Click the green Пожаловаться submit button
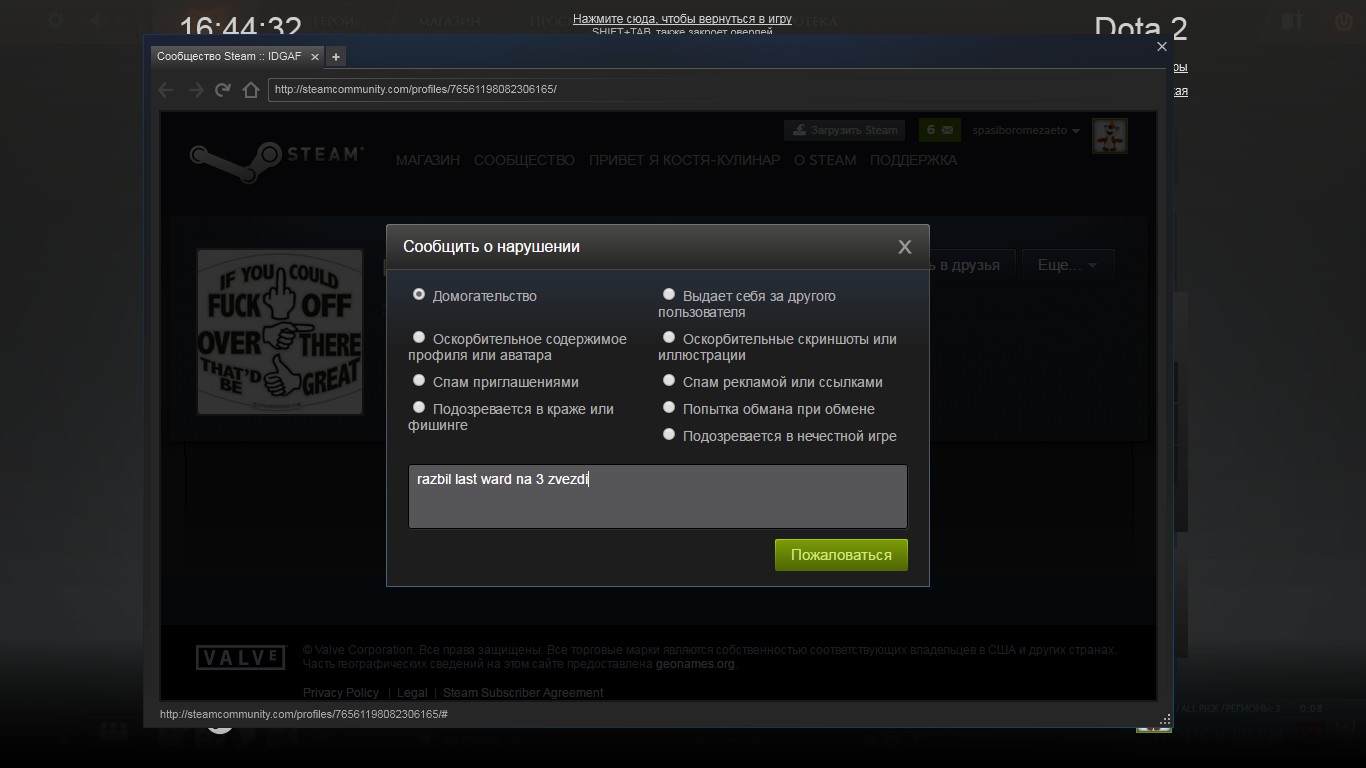Image resolution: width=1366 pixels, height=768 pixels. [x=841, y=555]
